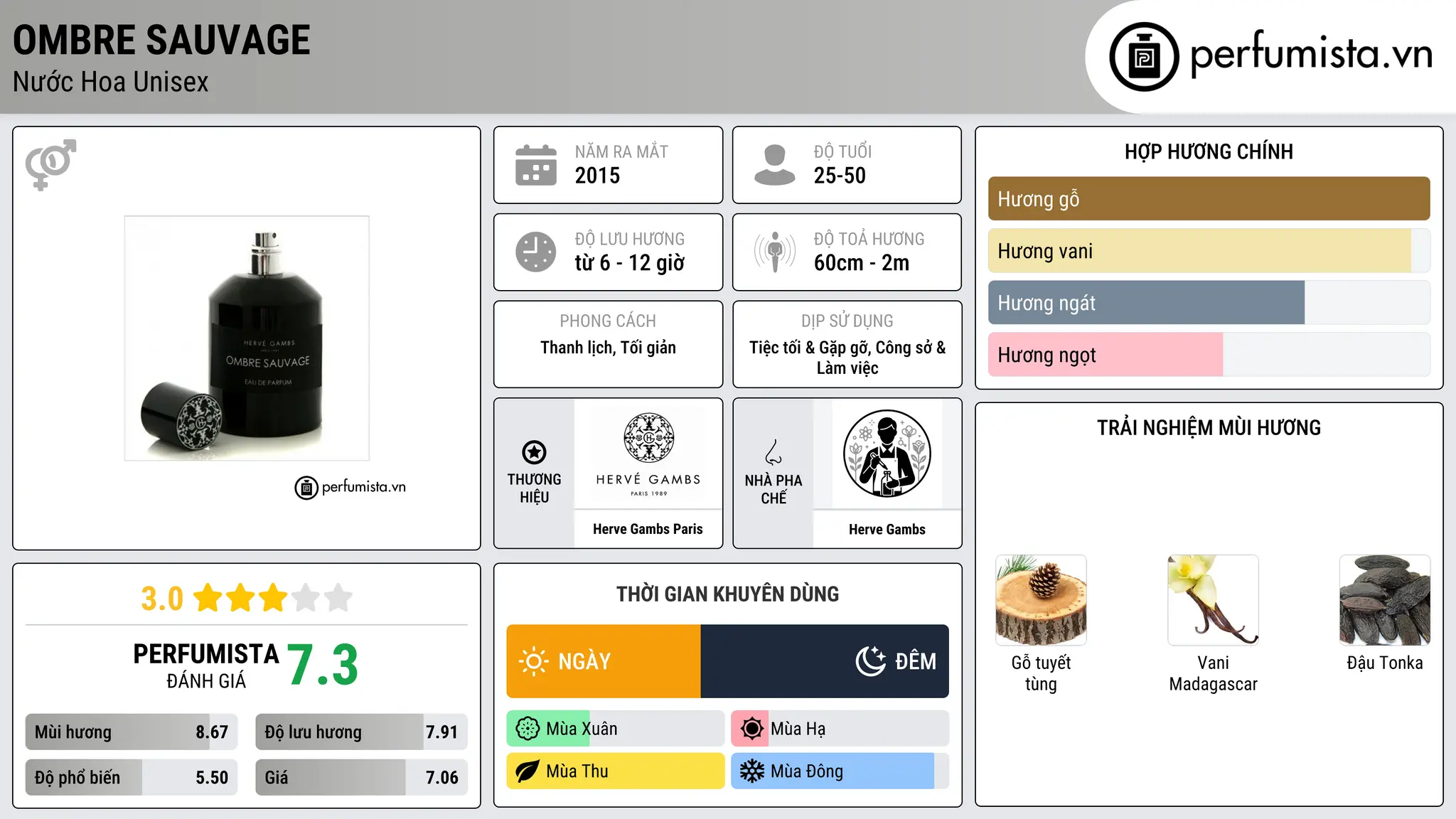The width and height of the screenshot is (1456, 819).
Task: Click the moon icon next to Đêm
Action: [x=871, y=661]
